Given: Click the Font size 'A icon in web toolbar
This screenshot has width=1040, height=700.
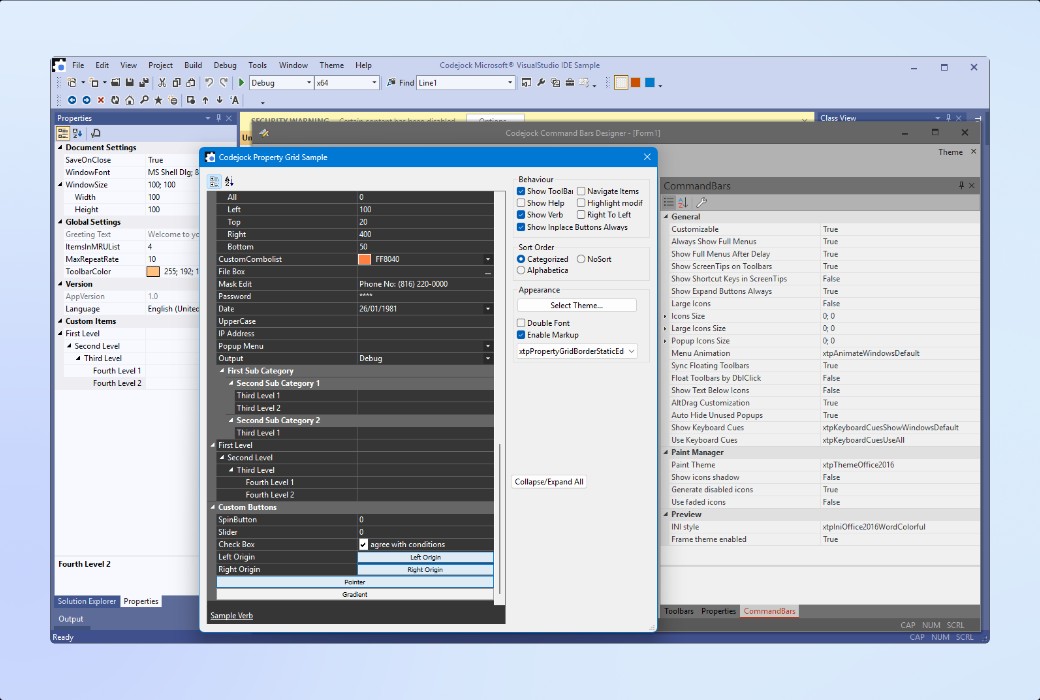Looking at the screenshot, I should (235, 100).
